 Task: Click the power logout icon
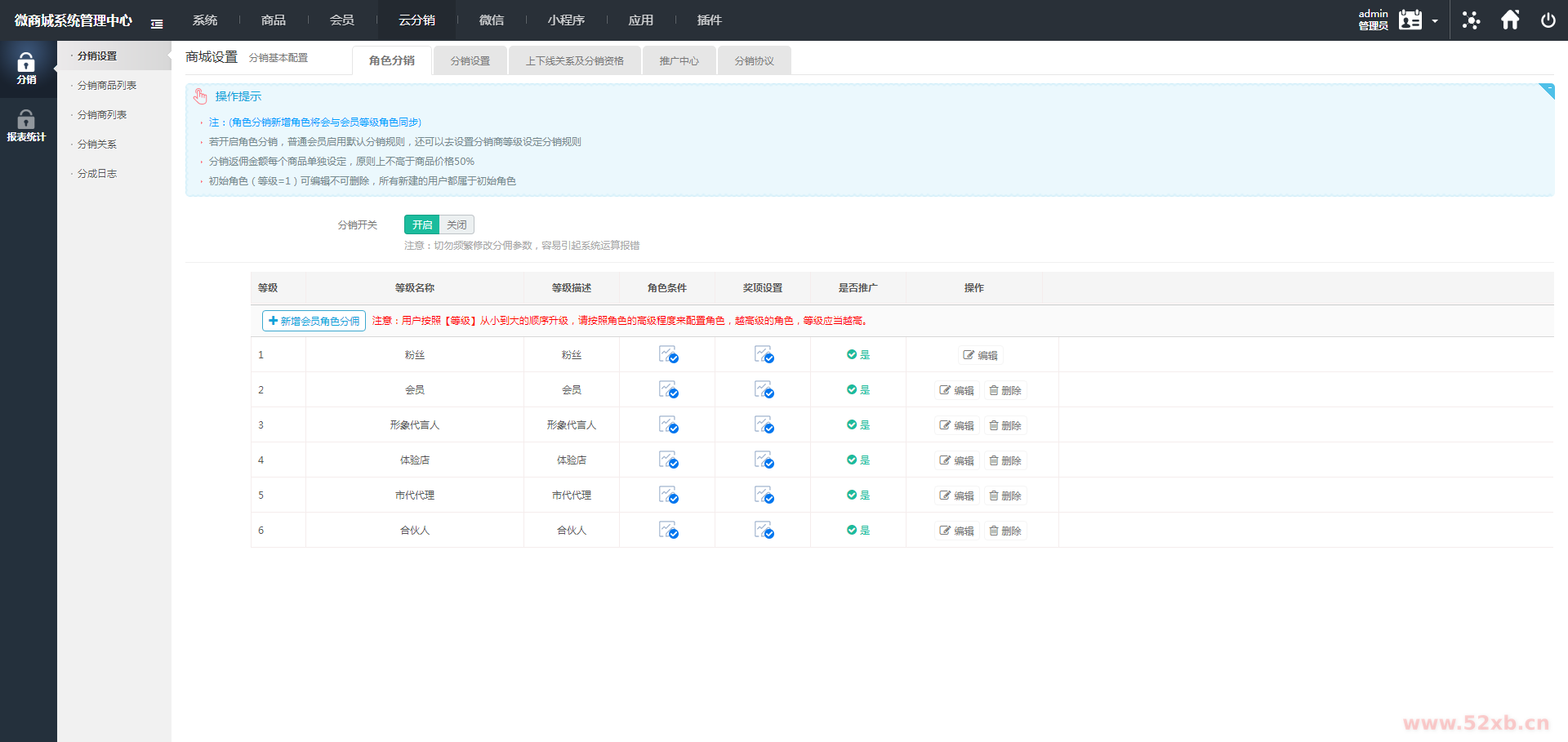(1548, 20)
